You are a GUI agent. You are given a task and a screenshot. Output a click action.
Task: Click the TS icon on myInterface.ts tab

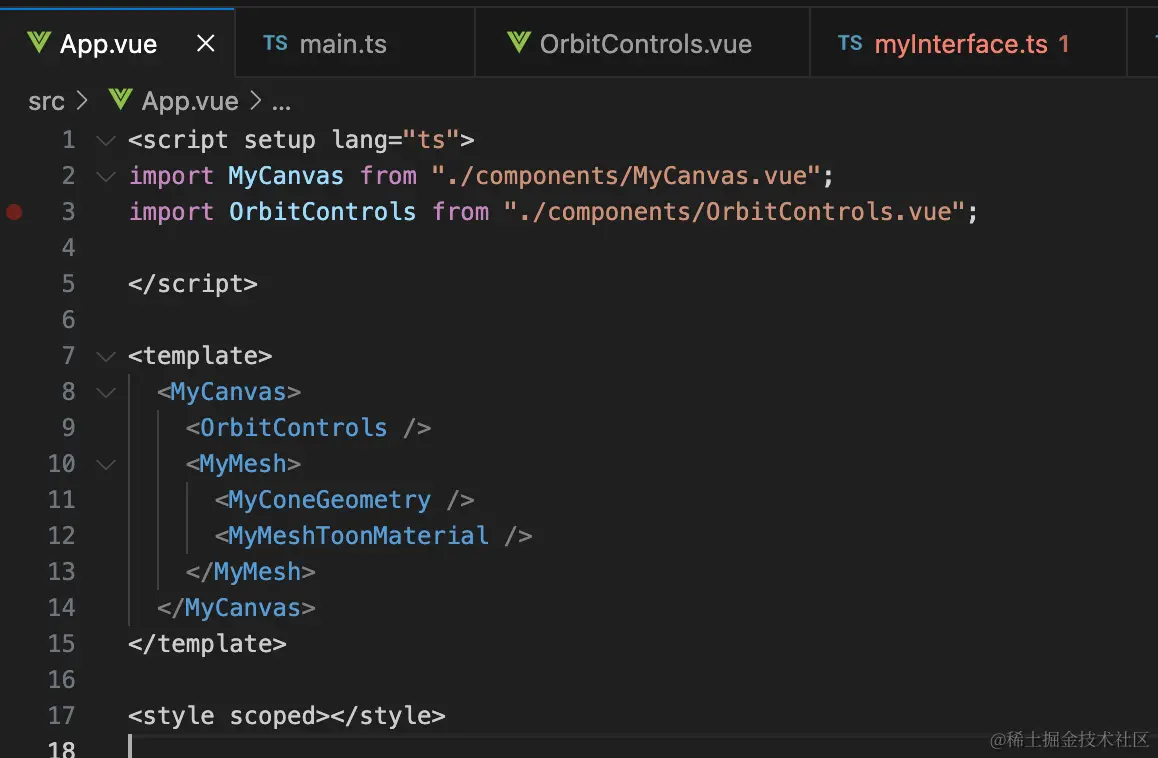click(850, 43)
